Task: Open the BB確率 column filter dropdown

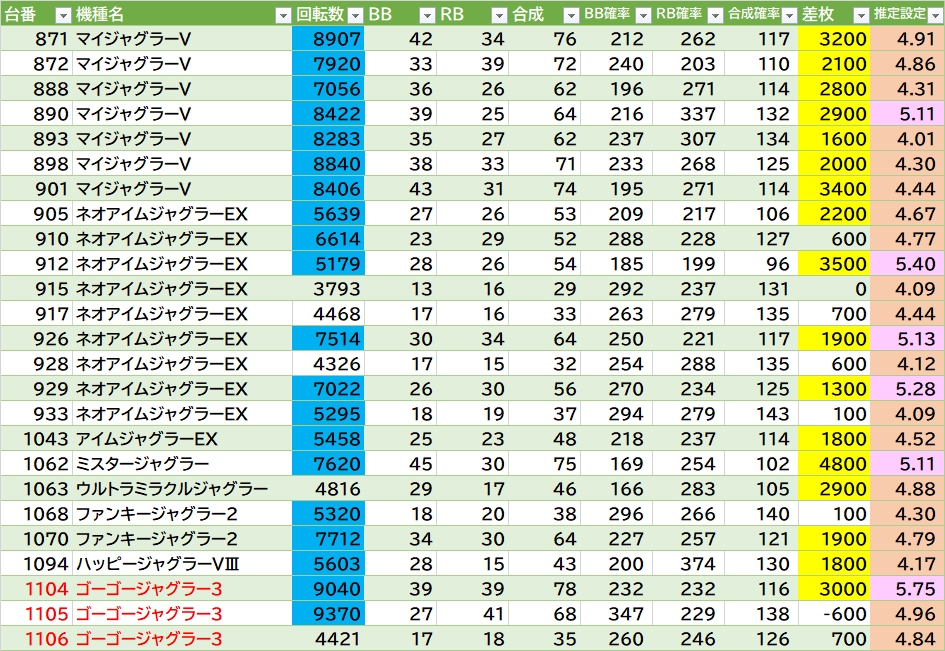Action: pos(643,15)
